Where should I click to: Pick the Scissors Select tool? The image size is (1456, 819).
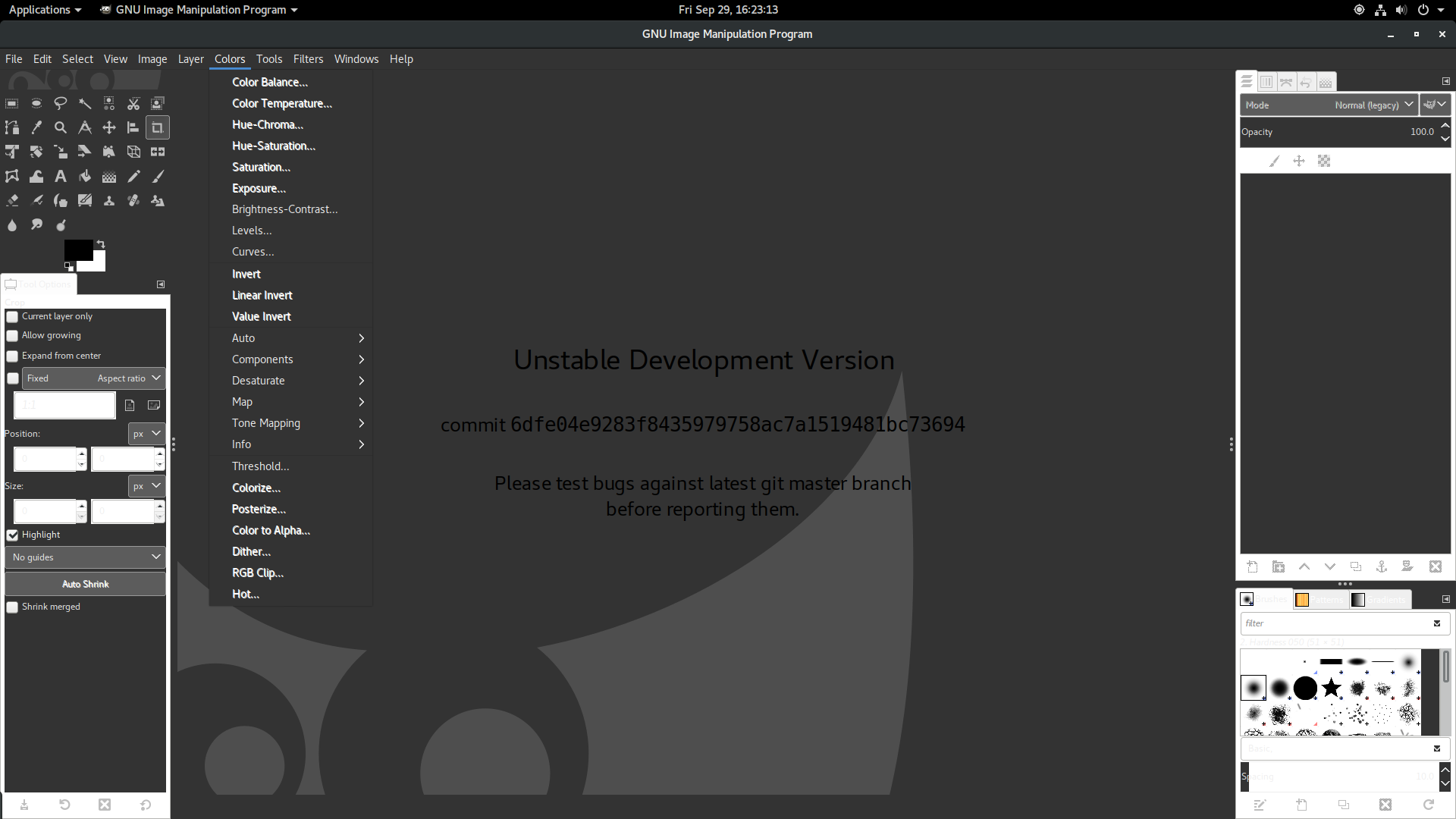pyautogui.click(x=133, y=103)
